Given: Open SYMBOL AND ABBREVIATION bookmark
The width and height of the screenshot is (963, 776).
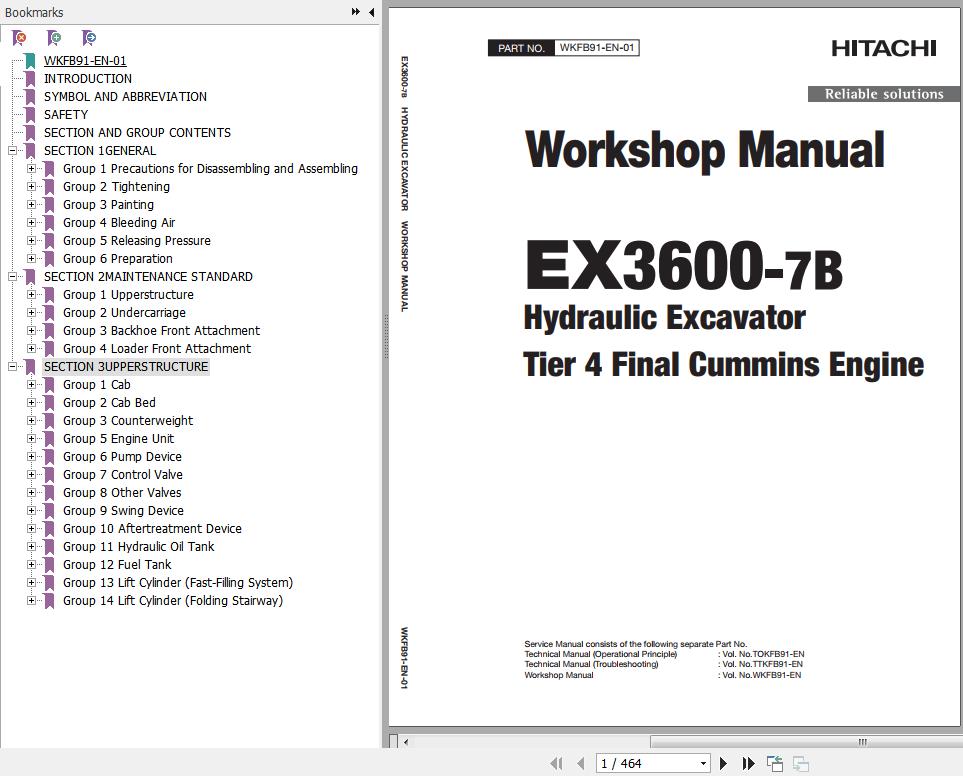Looking at the screenshot, I should point(125,96).
